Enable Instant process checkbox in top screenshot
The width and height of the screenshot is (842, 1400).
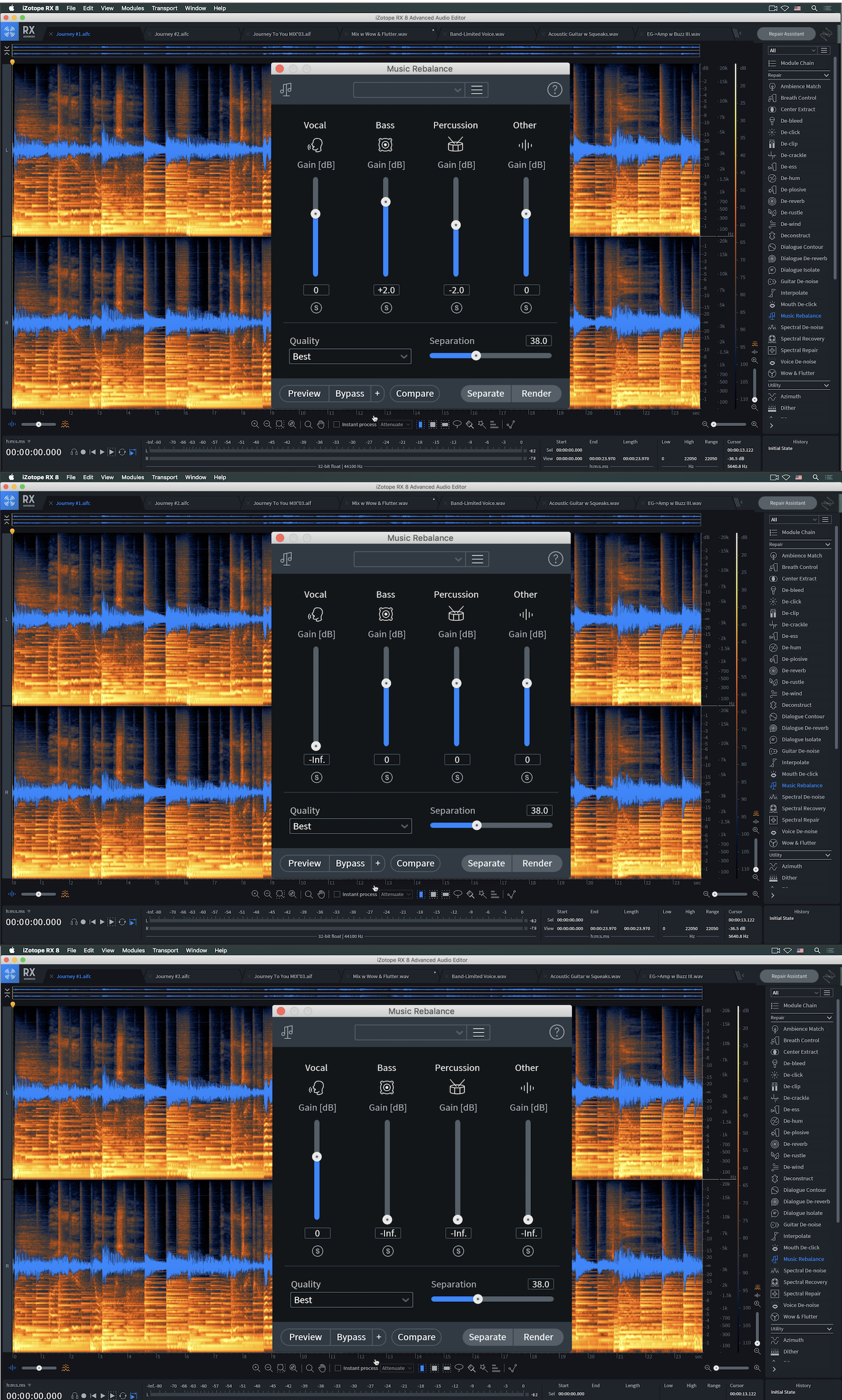coord(336,424)
